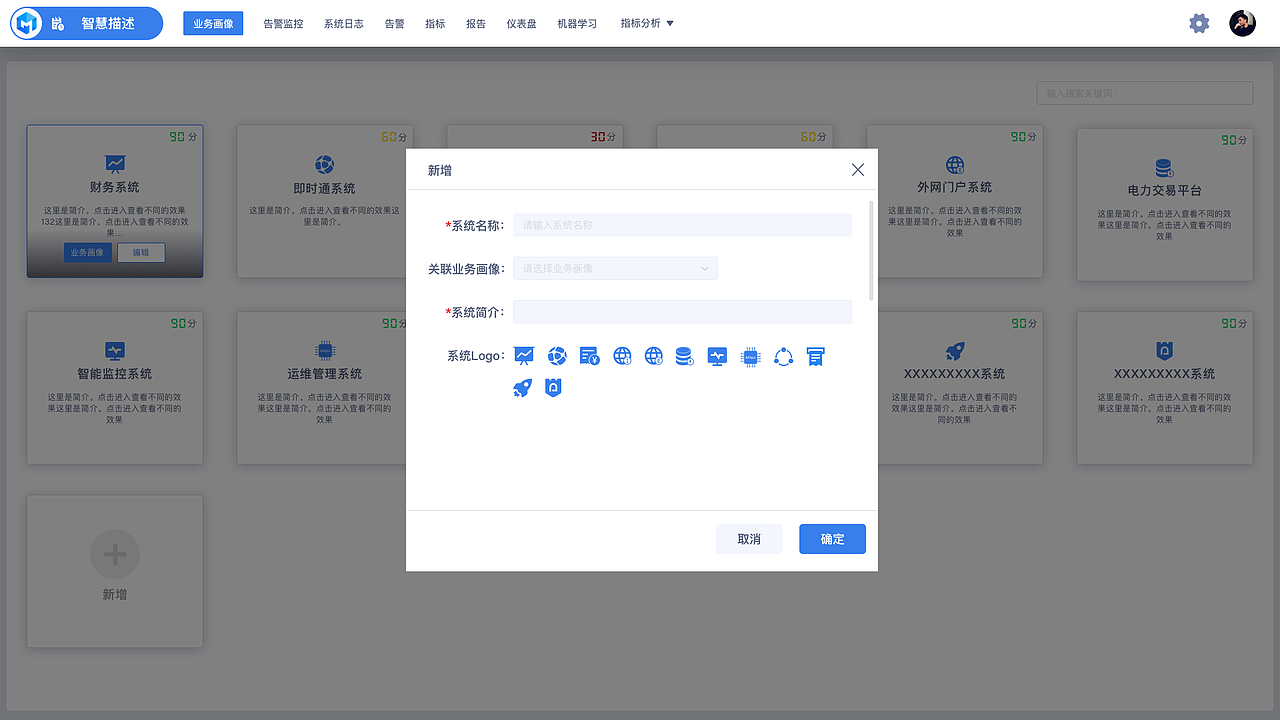Confirm the form with the 确定 button
This screenshot has width=1280, height=720.
[832, 538]
